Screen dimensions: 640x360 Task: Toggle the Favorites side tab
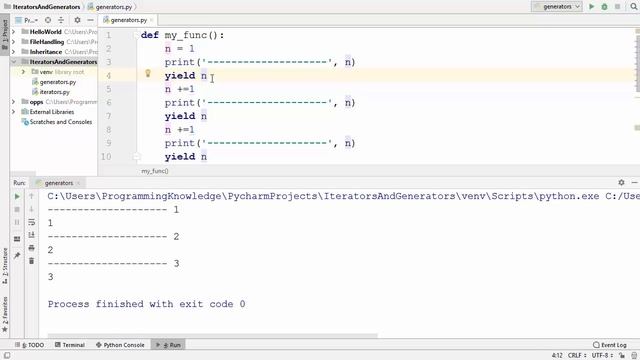(5, 314)
